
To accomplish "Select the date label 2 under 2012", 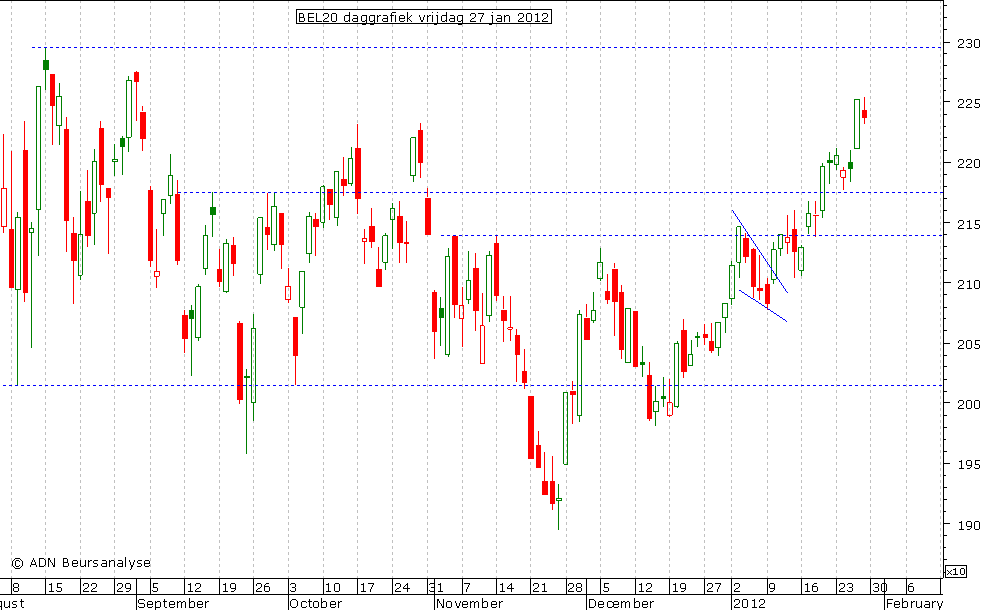I will (x=737, y=588).
